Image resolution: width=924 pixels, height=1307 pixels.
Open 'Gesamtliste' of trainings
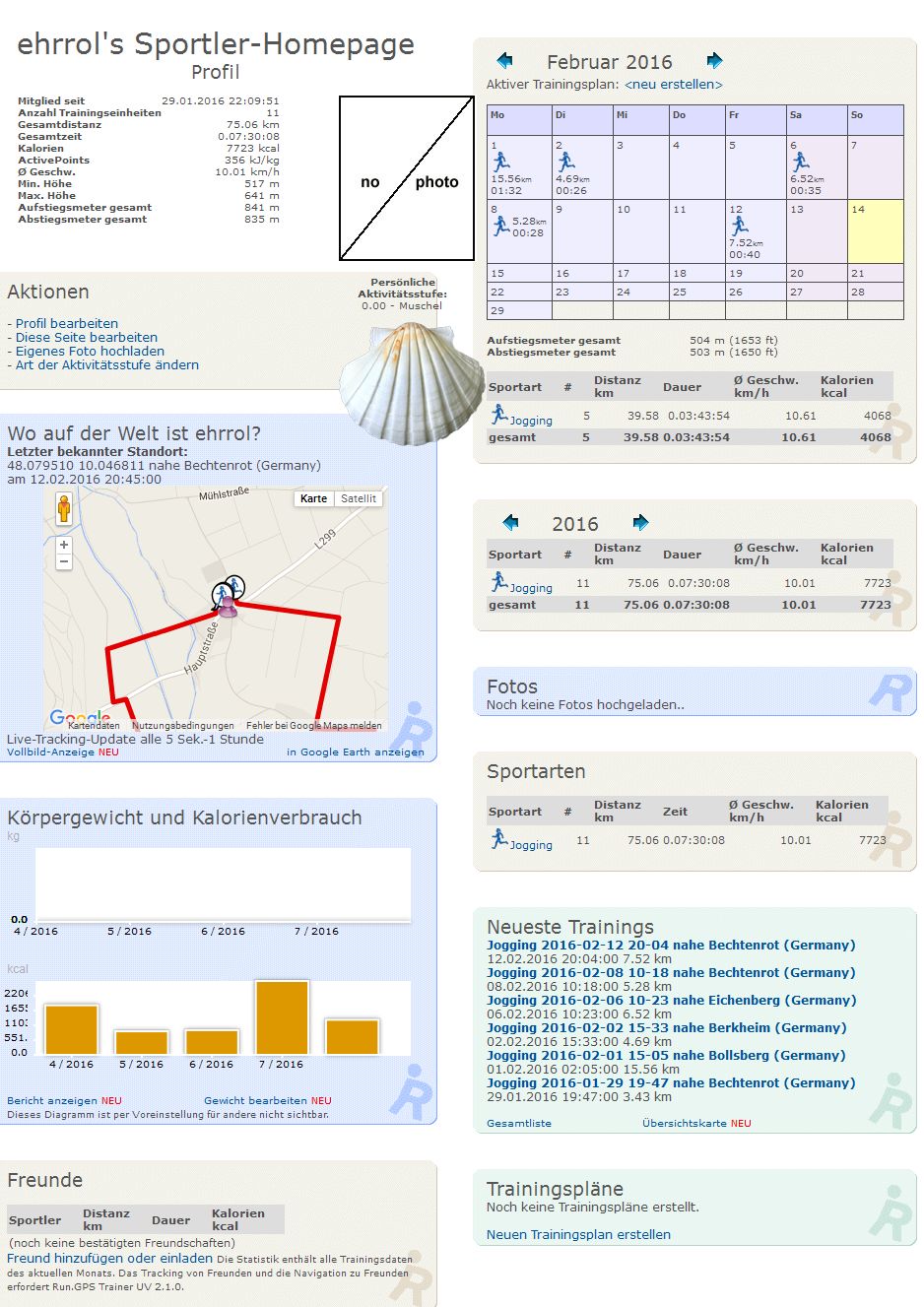tap(519, 1124)
